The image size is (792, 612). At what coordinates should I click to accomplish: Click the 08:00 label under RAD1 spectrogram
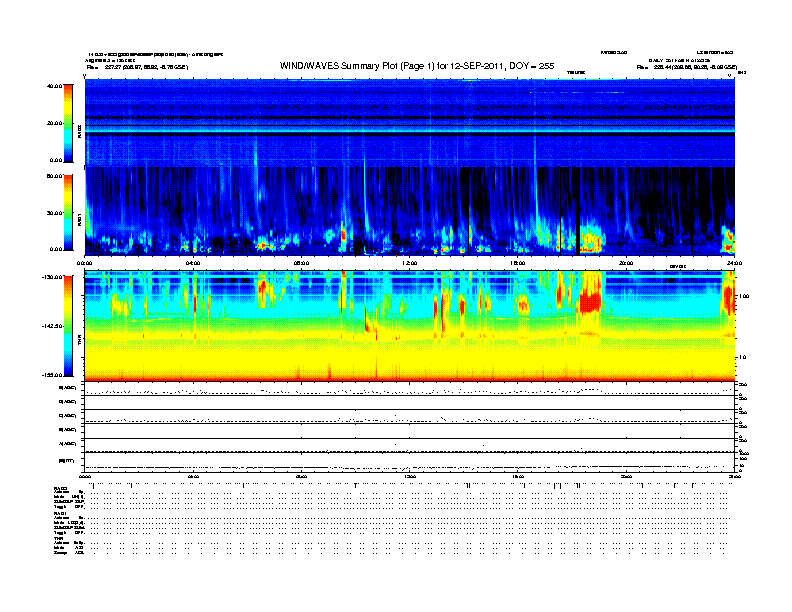tap(301, 263)
